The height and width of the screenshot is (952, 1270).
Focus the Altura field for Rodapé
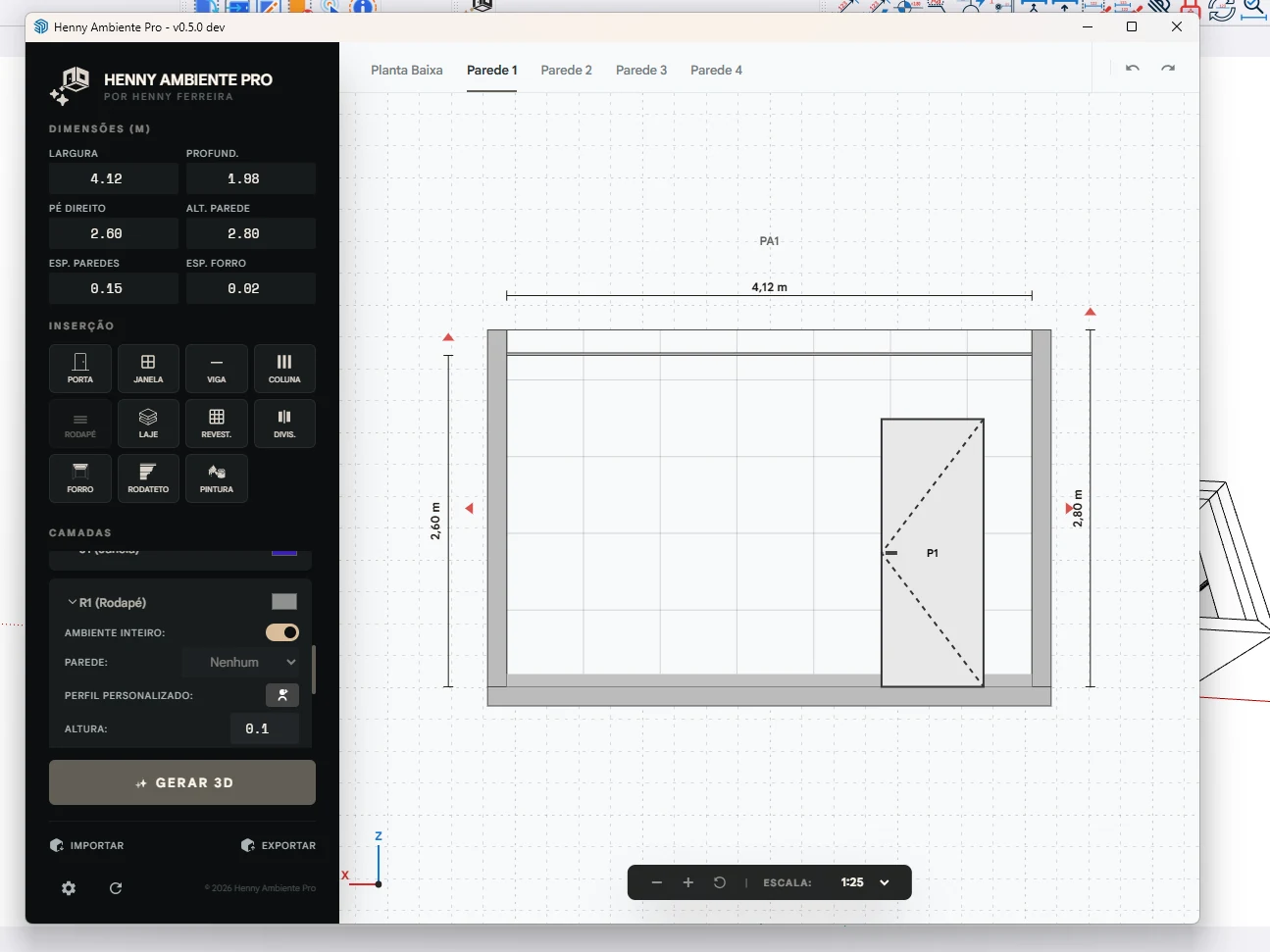[x=265, y=728]
